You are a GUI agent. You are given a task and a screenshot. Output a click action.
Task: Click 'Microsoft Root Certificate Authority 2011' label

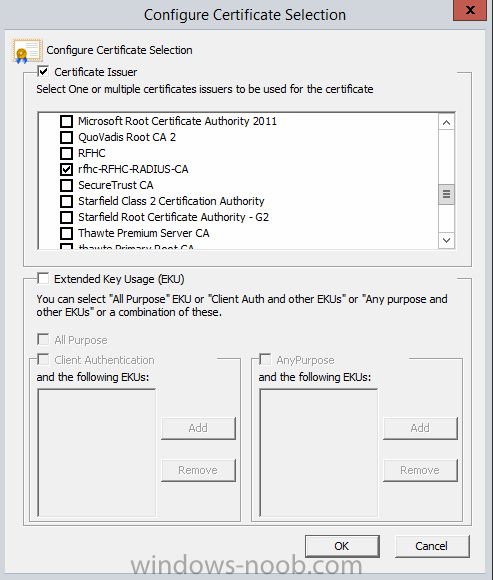pyautogui.click(x=178, y=121)
